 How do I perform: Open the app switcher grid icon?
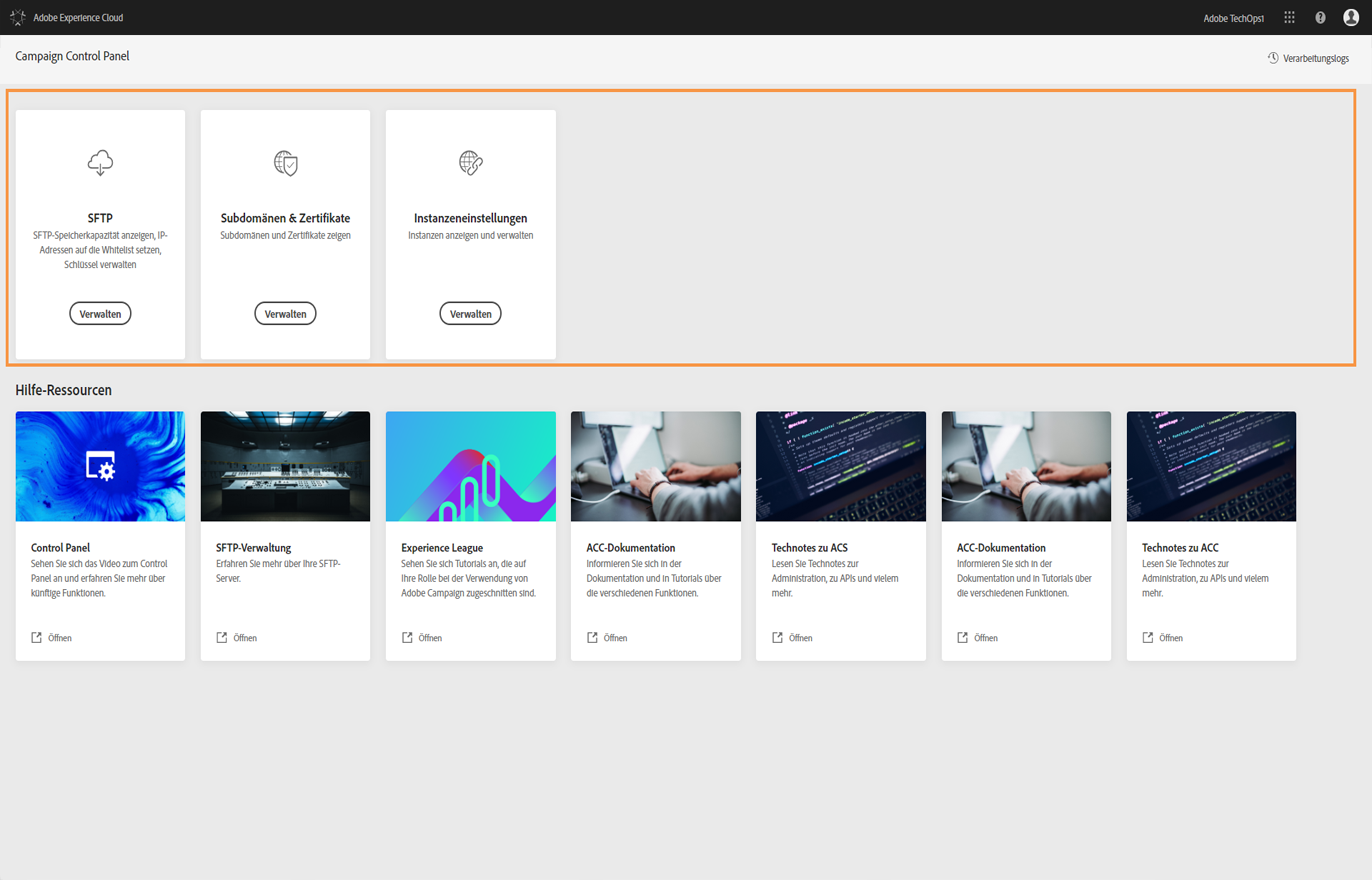pyautogui.click(x=1289, y=17)
